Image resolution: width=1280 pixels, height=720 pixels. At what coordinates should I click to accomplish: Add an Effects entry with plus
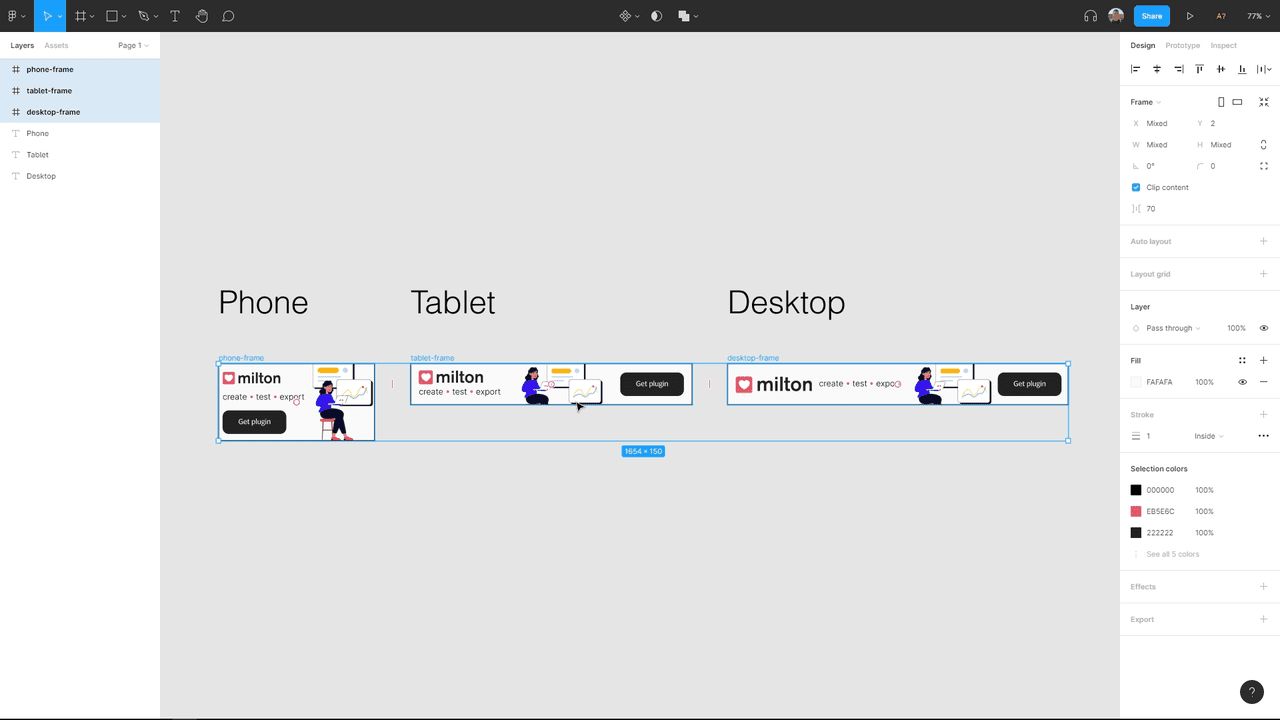1264,587
